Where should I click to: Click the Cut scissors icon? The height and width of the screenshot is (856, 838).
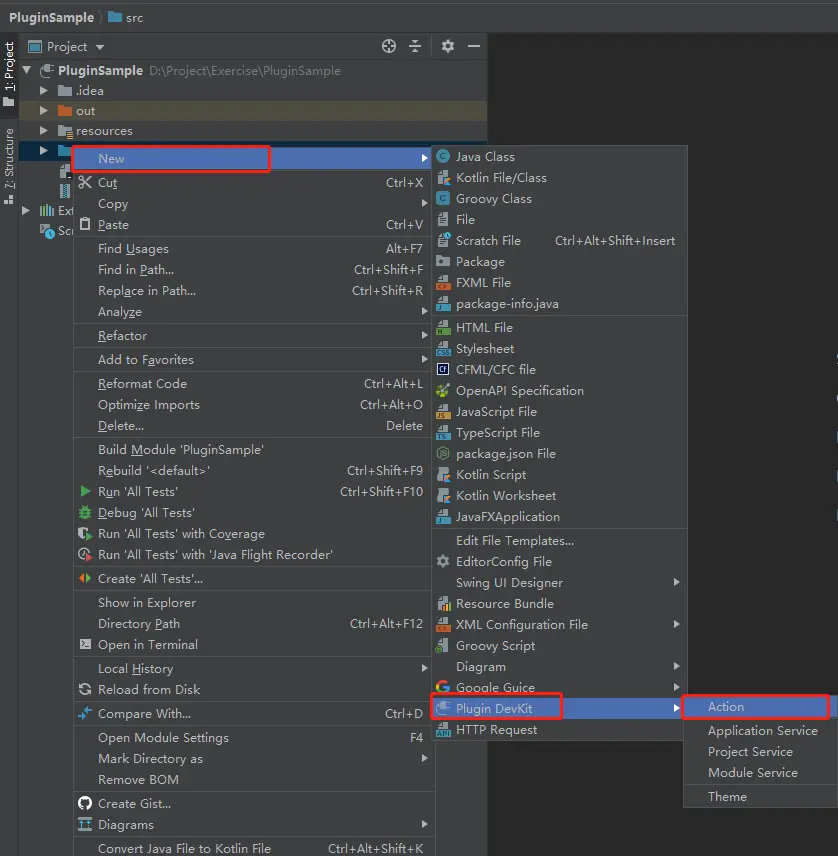[x=85, y=182]
